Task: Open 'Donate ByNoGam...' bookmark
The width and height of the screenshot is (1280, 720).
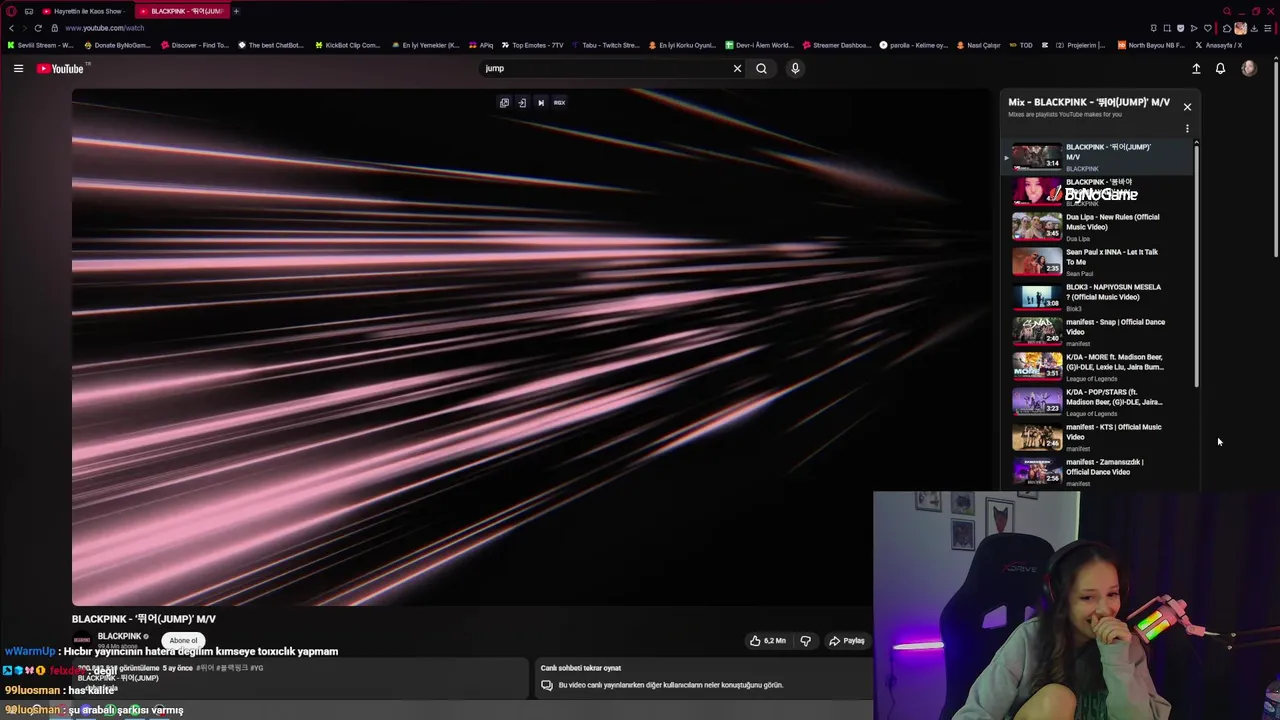Action: (x=117, y=45)
